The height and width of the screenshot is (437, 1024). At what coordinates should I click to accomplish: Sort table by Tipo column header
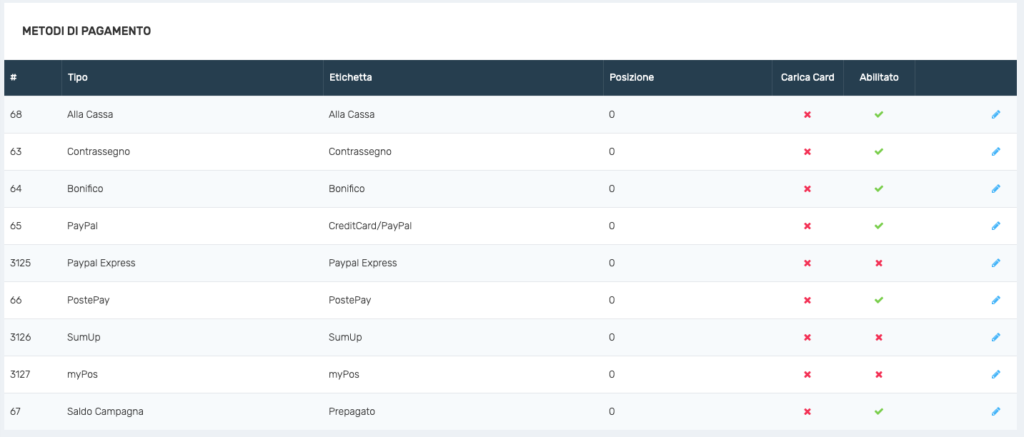click(x=77, y=77)
